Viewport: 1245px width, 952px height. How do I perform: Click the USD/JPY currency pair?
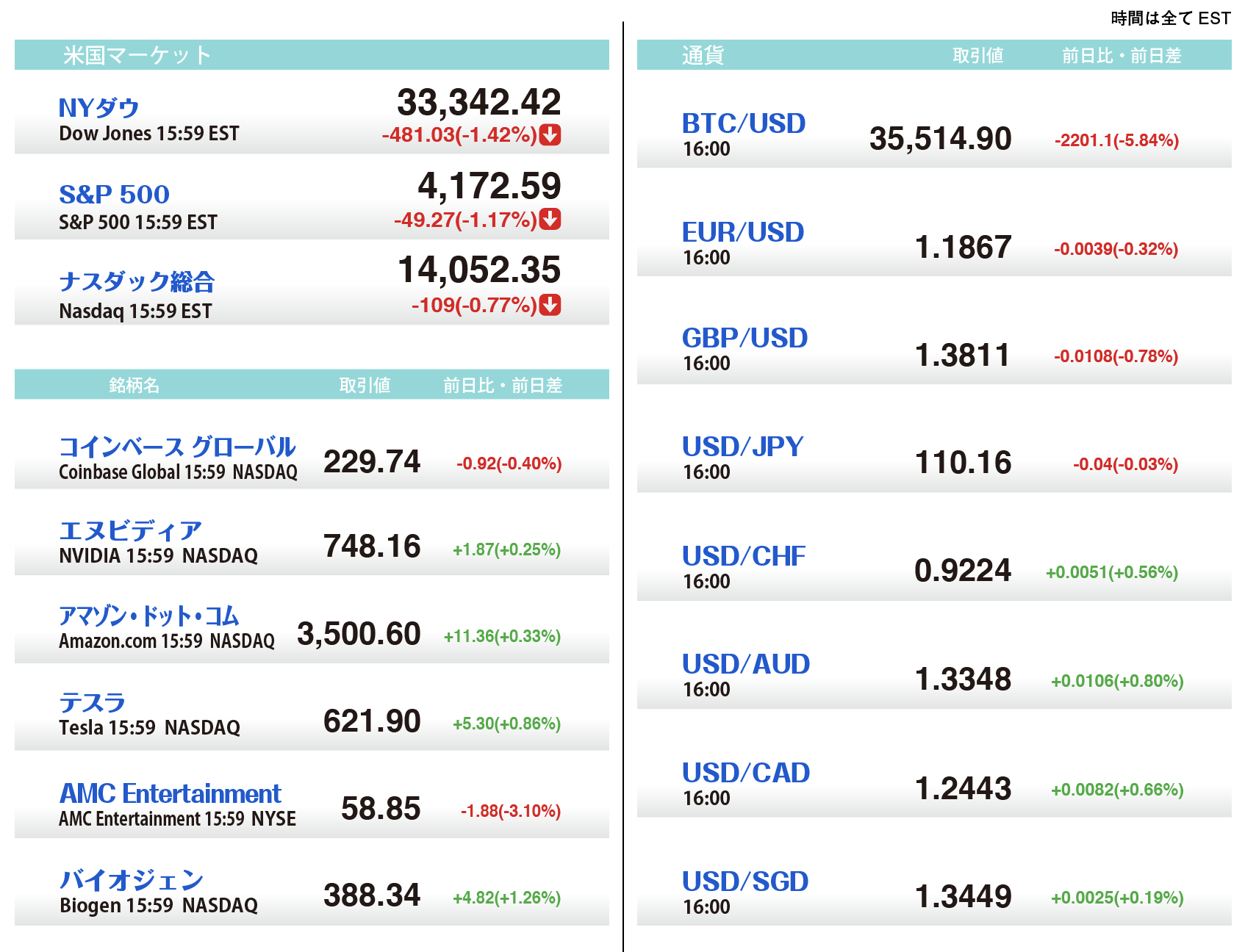coord(742,447)
